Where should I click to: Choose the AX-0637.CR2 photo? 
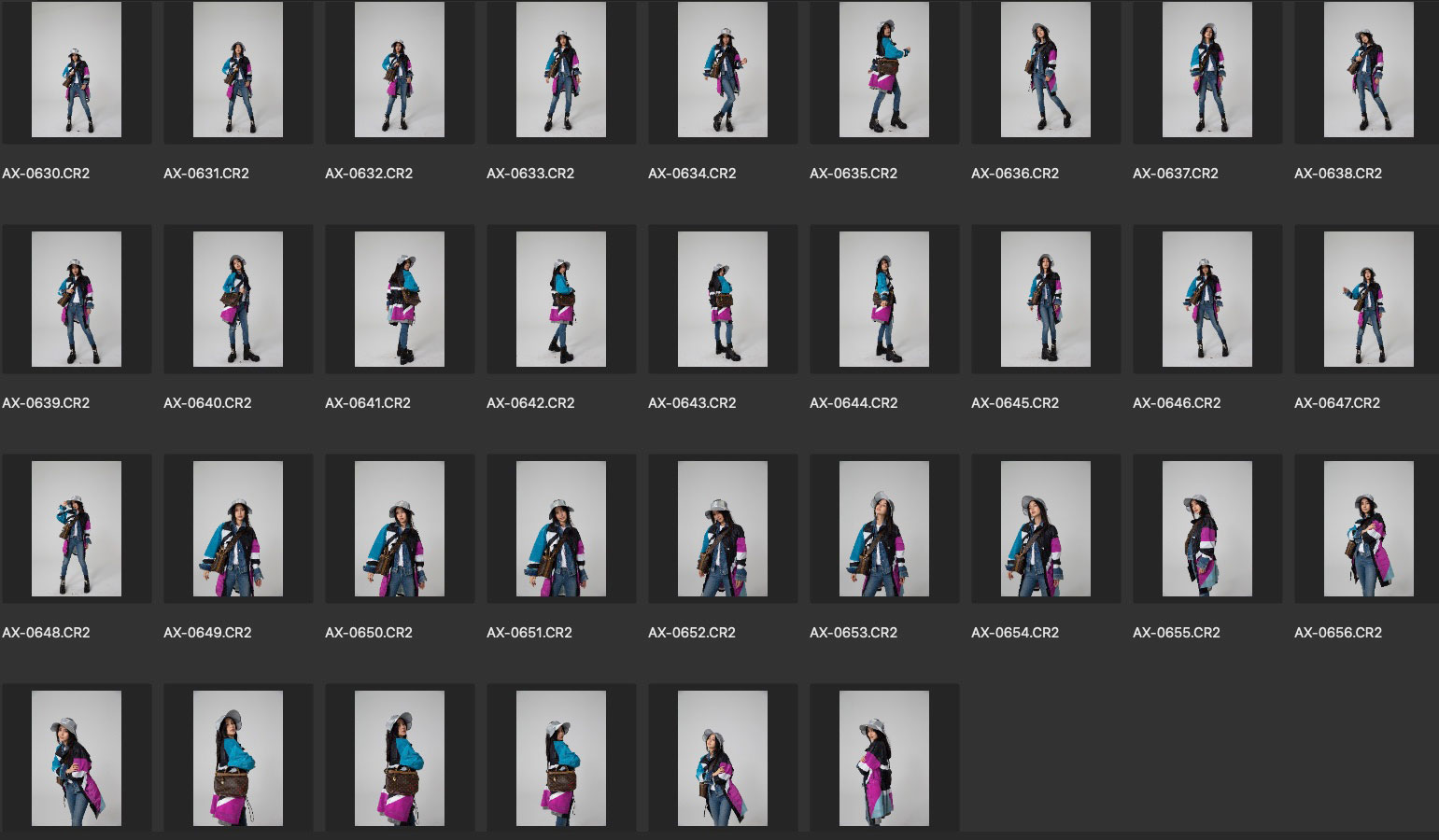(1207, 70)
